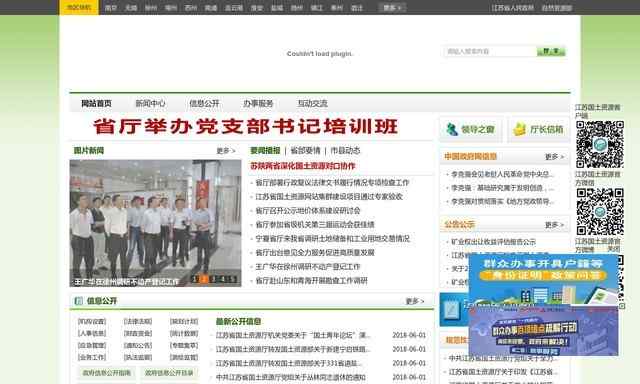Click the 中国政府网信息 panel title
This screenshot has height=384, width=640.
click(x=471, y=157)
